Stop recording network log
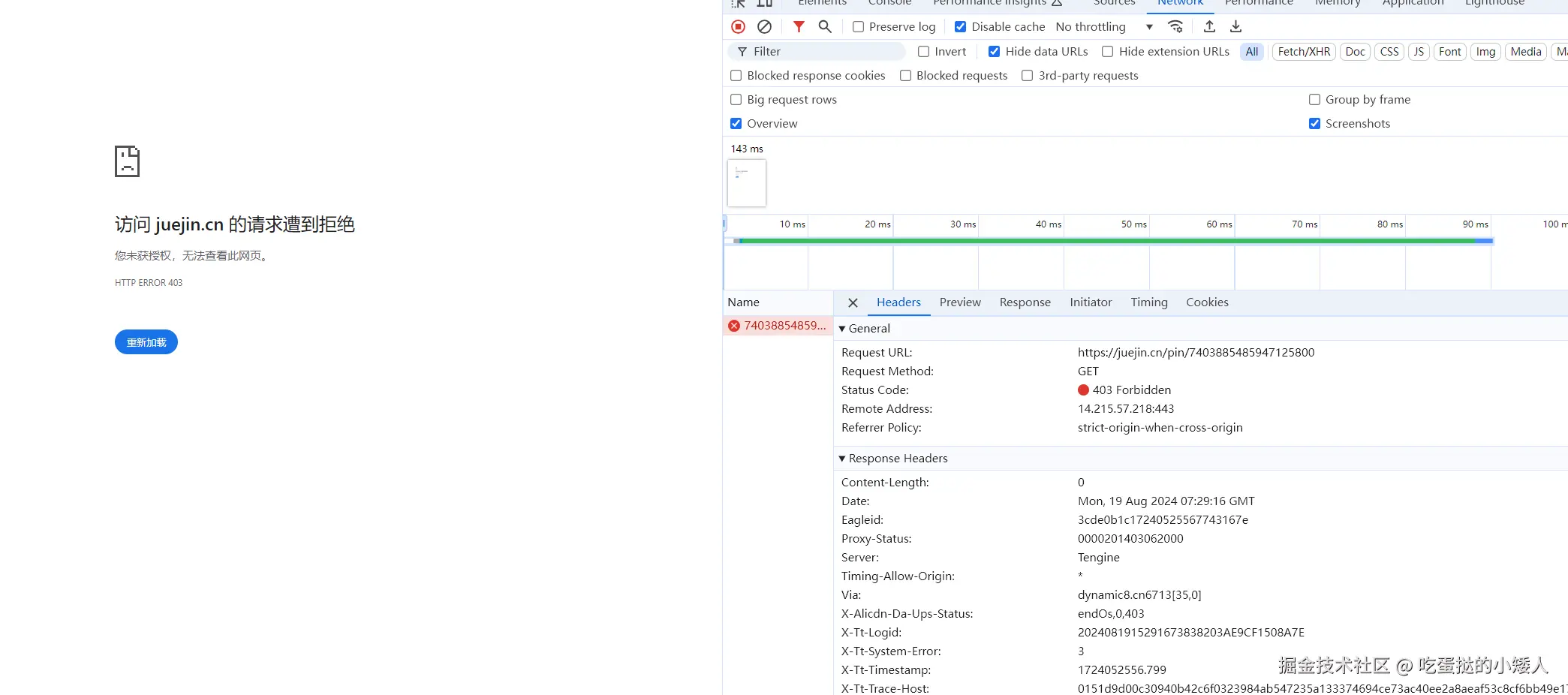 pos(738,27)
